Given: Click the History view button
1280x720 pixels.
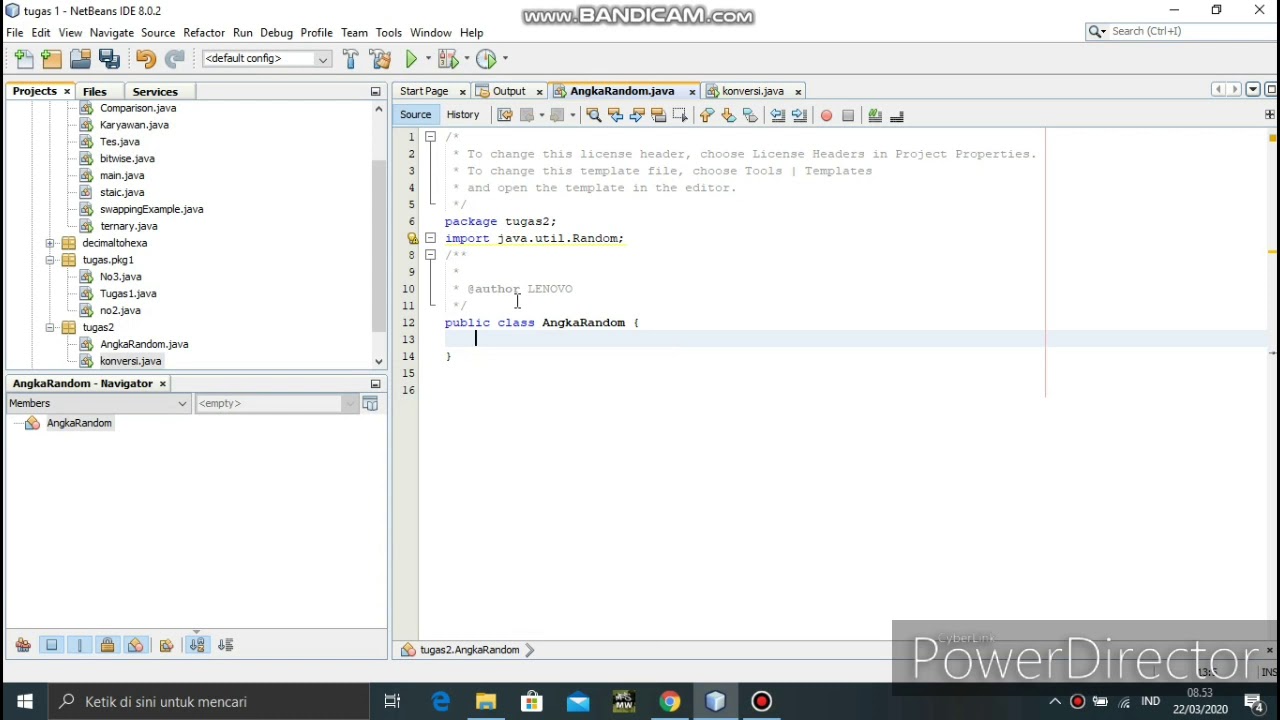Looking at the screenshot, I should click(x=463, y=115).
